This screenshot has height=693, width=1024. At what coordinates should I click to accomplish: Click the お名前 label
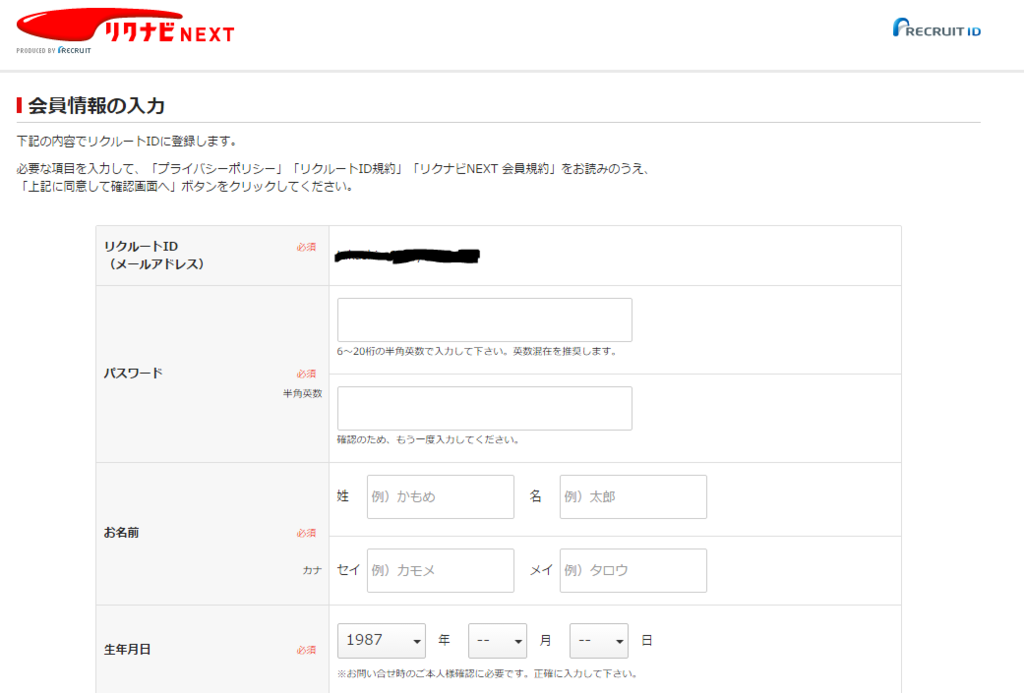point(121,533)
